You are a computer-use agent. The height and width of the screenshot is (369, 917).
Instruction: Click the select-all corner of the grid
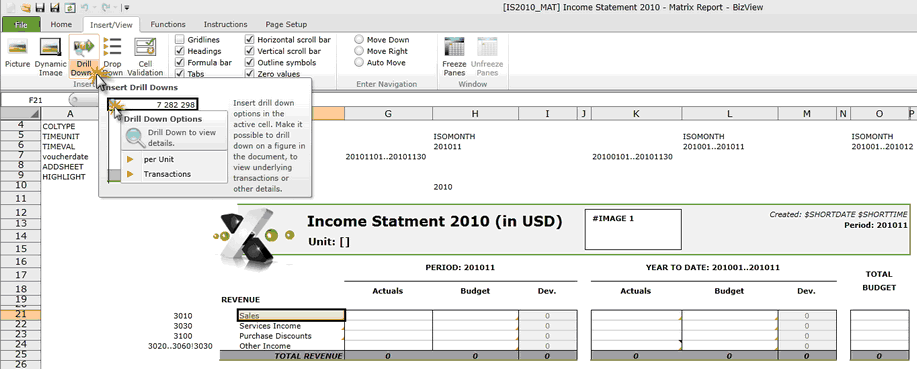click(x=20, y=113)
